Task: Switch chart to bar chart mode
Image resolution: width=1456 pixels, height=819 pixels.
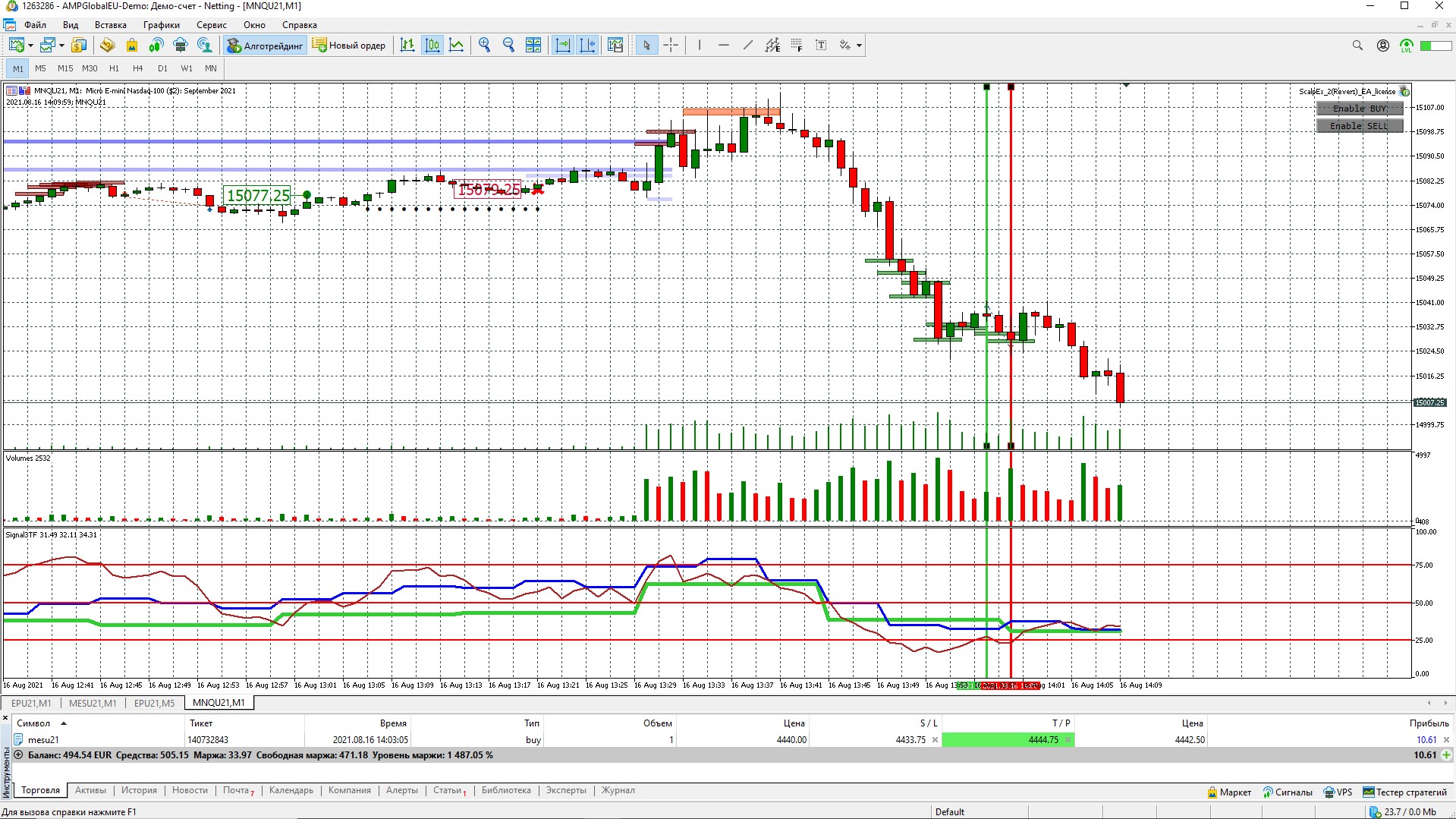Action: 407,46
